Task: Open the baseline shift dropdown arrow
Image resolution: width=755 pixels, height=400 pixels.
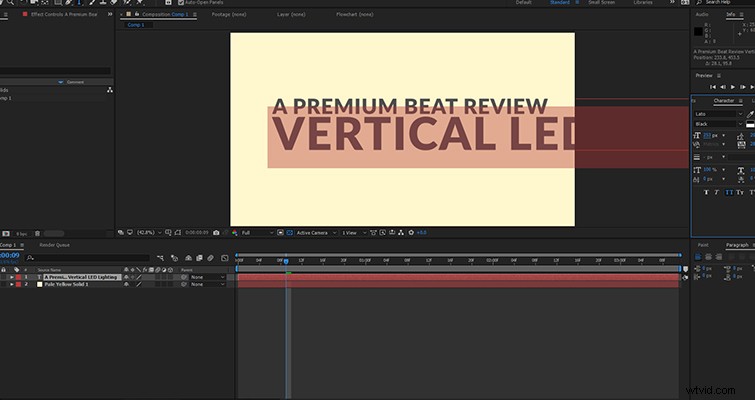Action: tap(723, 179)
